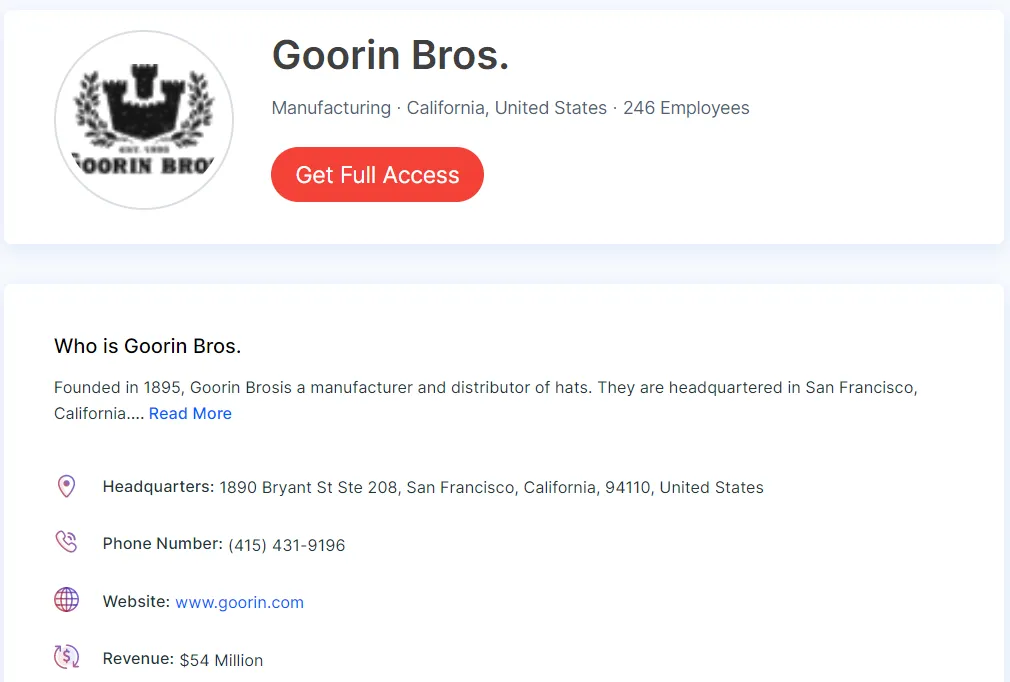
Task: Select the globe icon beside Website
Action: (x=66, y=600)
